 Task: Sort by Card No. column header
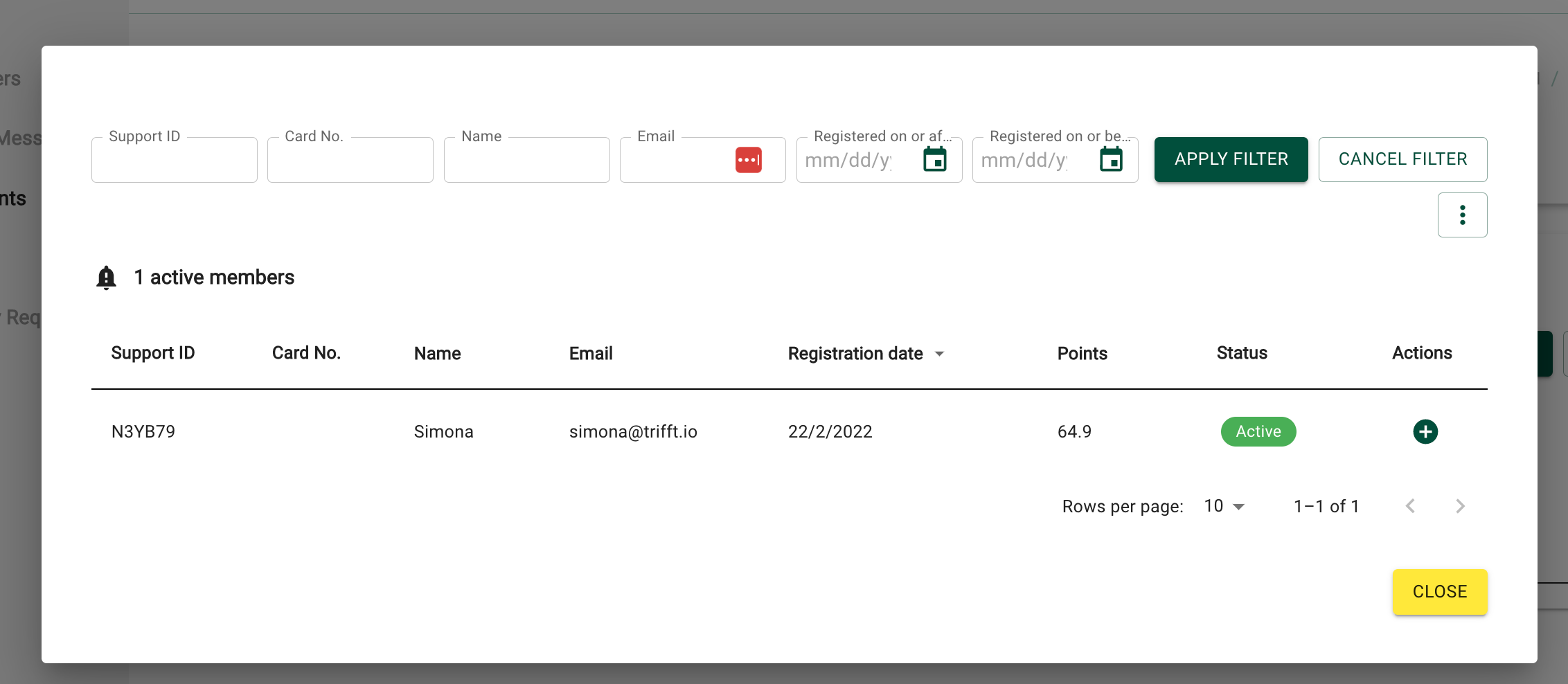306,353
